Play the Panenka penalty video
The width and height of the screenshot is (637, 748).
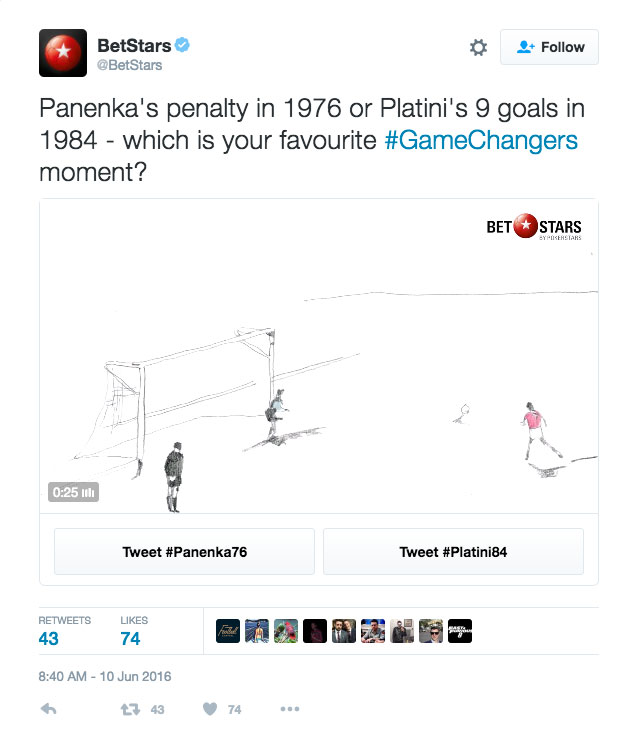pyautogui.click(x=318, y=355)
